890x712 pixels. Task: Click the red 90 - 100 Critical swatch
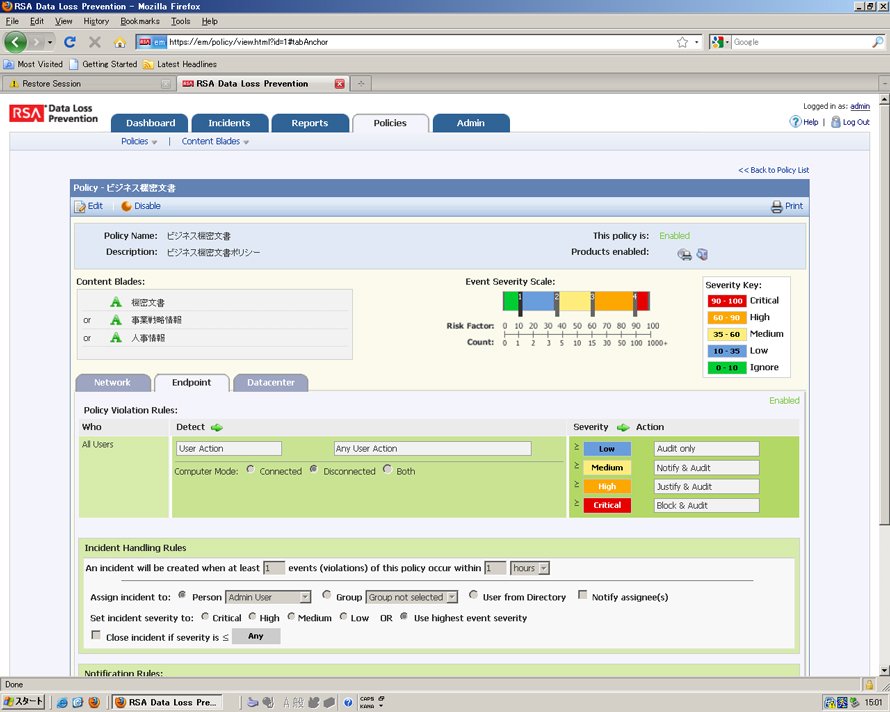tap(727, 301)
